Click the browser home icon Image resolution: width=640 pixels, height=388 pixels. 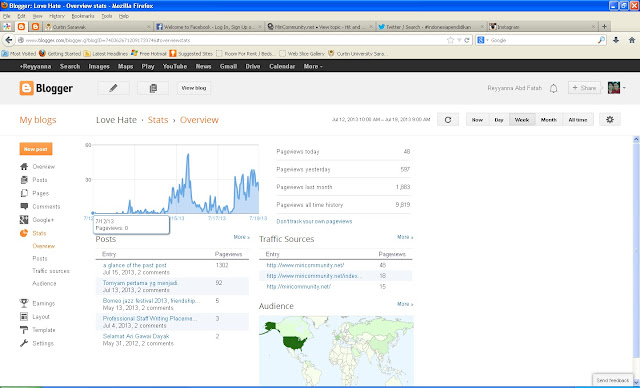[632, 40]
